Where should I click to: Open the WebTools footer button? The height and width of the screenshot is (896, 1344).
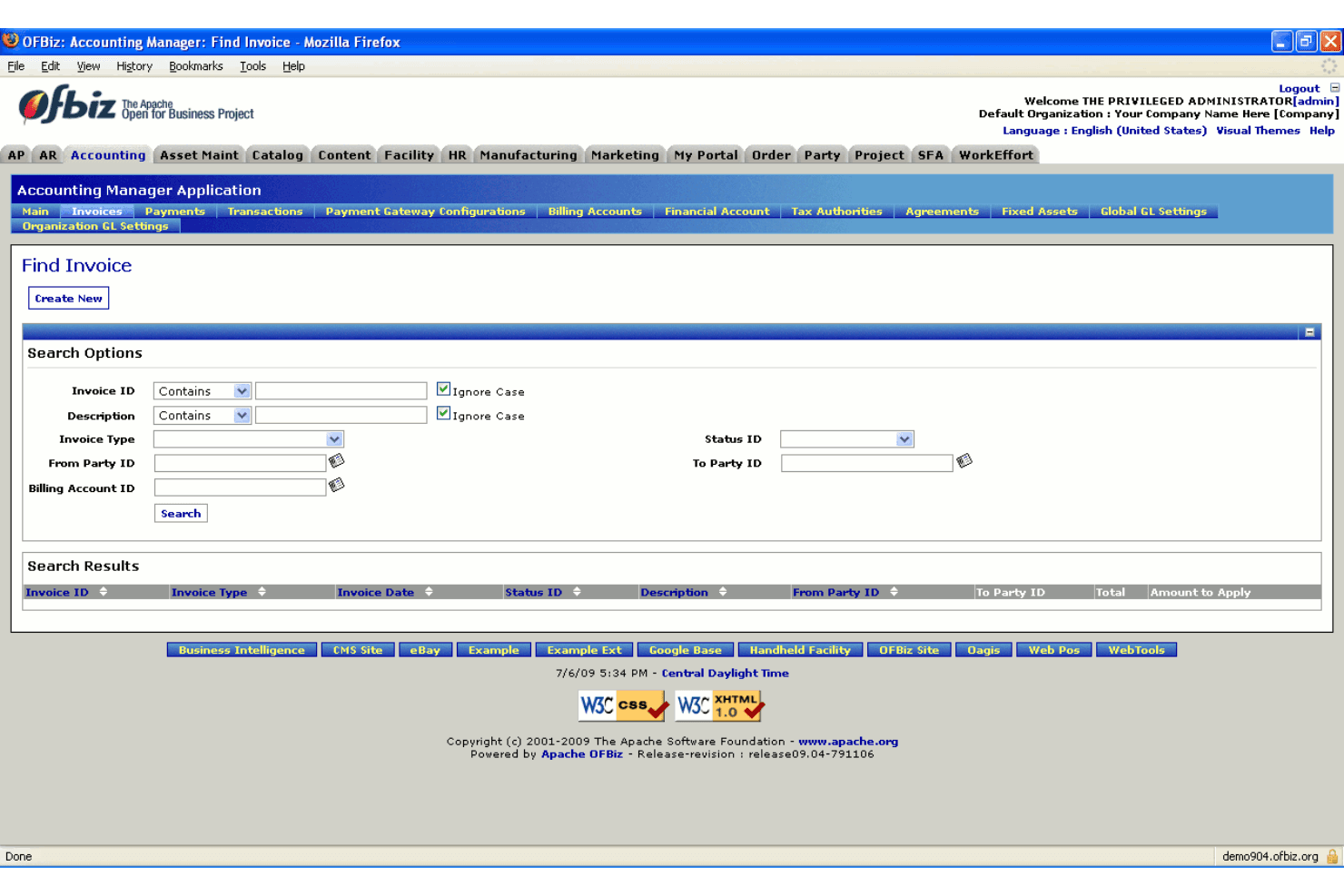click(1136, 650)
